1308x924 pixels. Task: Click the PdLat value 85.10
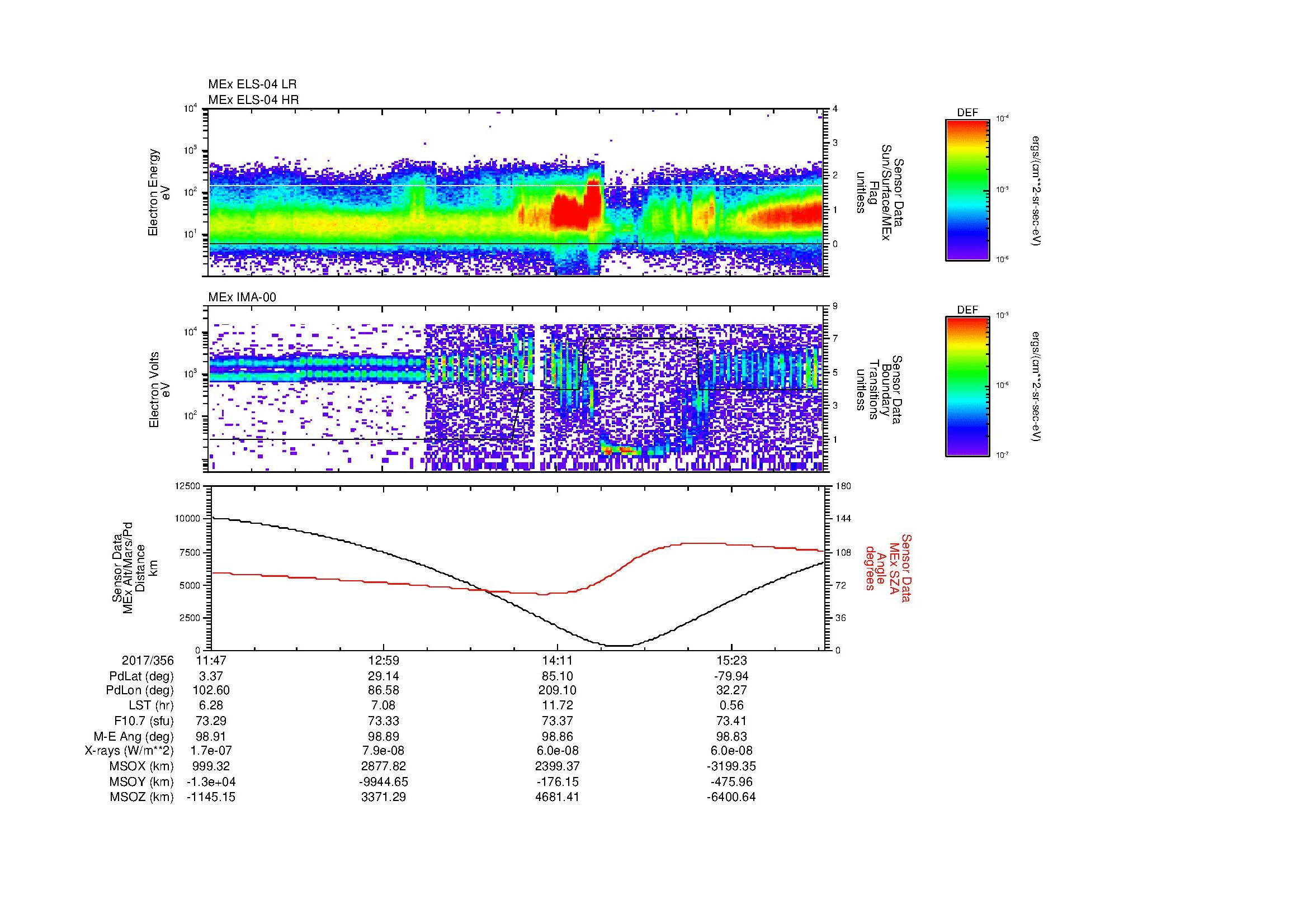pyautogui.click(x=558, y=676)
